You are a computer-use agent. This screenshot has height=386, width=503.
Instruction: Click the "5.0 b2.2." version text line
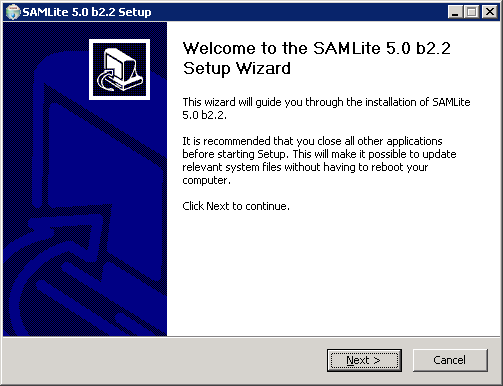204,115
